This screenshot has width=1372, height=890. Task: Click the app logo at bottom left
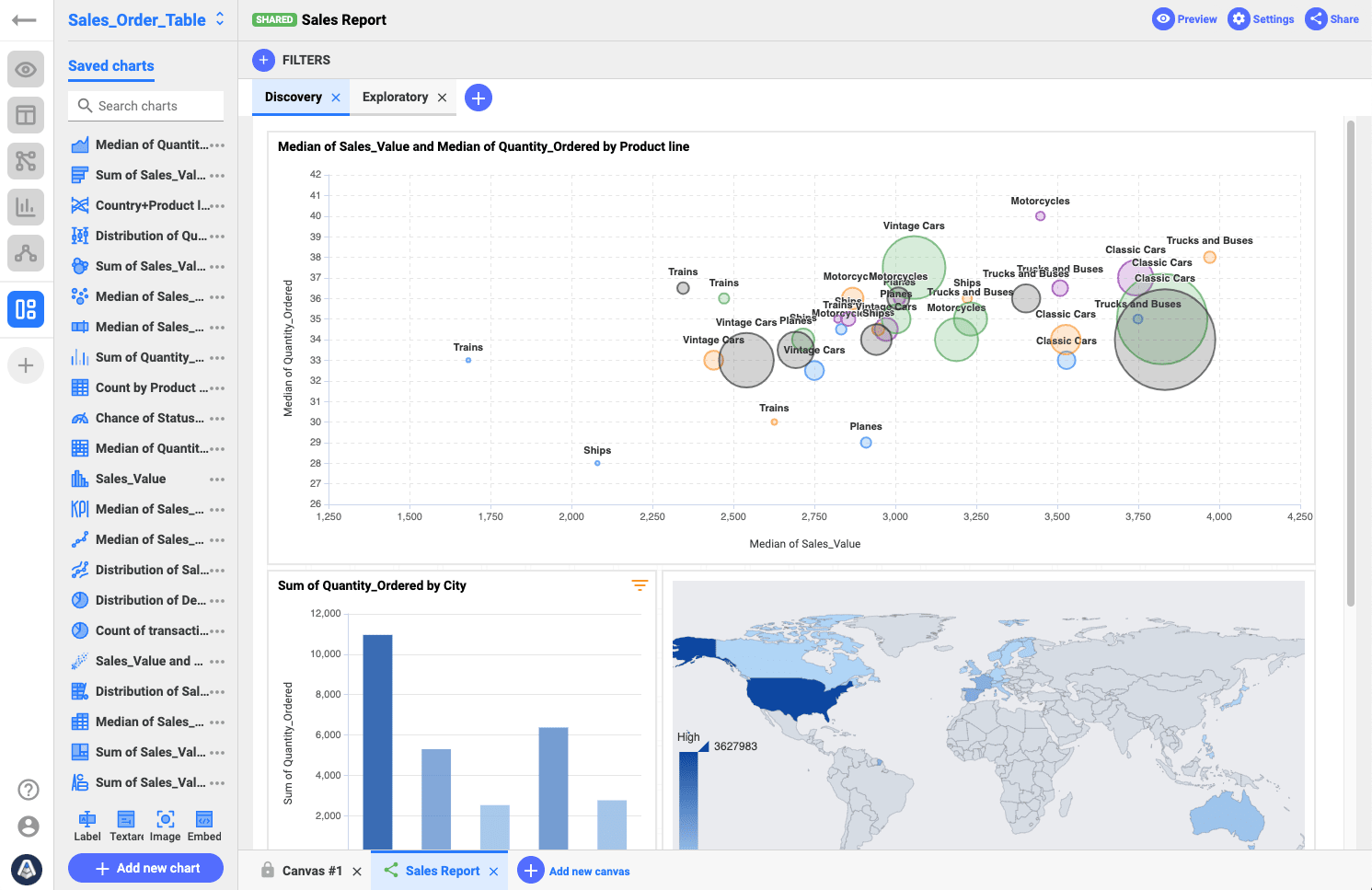27,869
